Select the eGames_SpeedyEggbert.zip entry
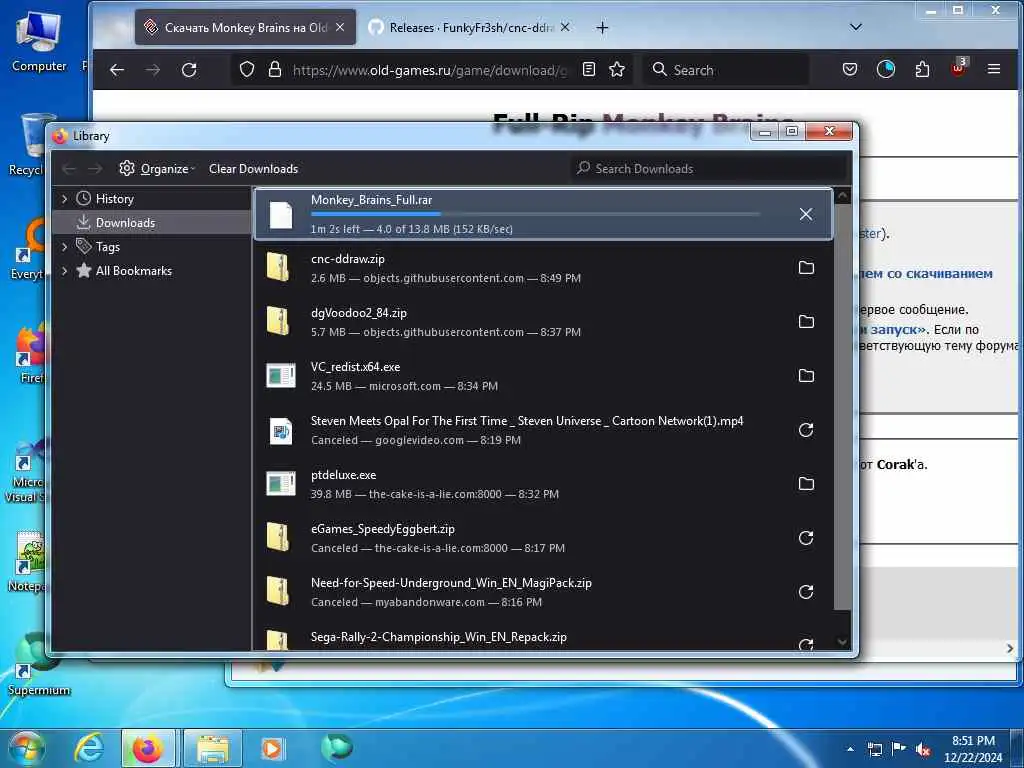This screenshot has width=1024, height=768. pos(543,538)
